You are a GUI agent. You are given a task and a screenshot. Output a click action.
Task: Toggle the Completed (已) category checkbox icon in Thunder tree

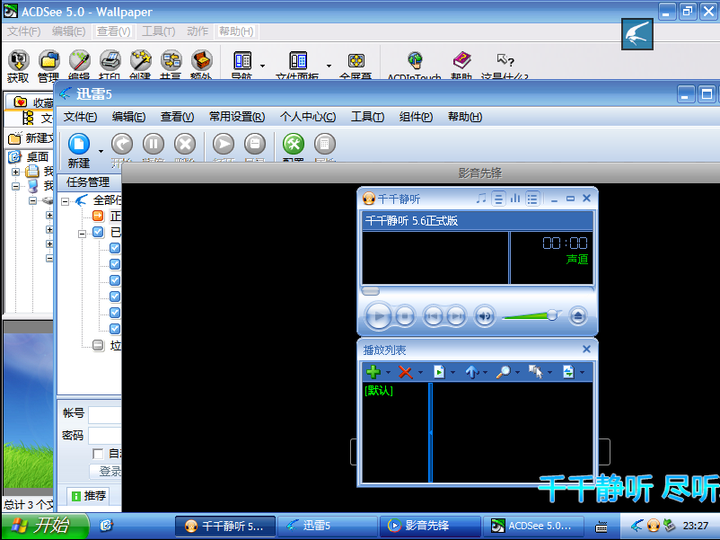pyautogui.click(x=98, y=231)
